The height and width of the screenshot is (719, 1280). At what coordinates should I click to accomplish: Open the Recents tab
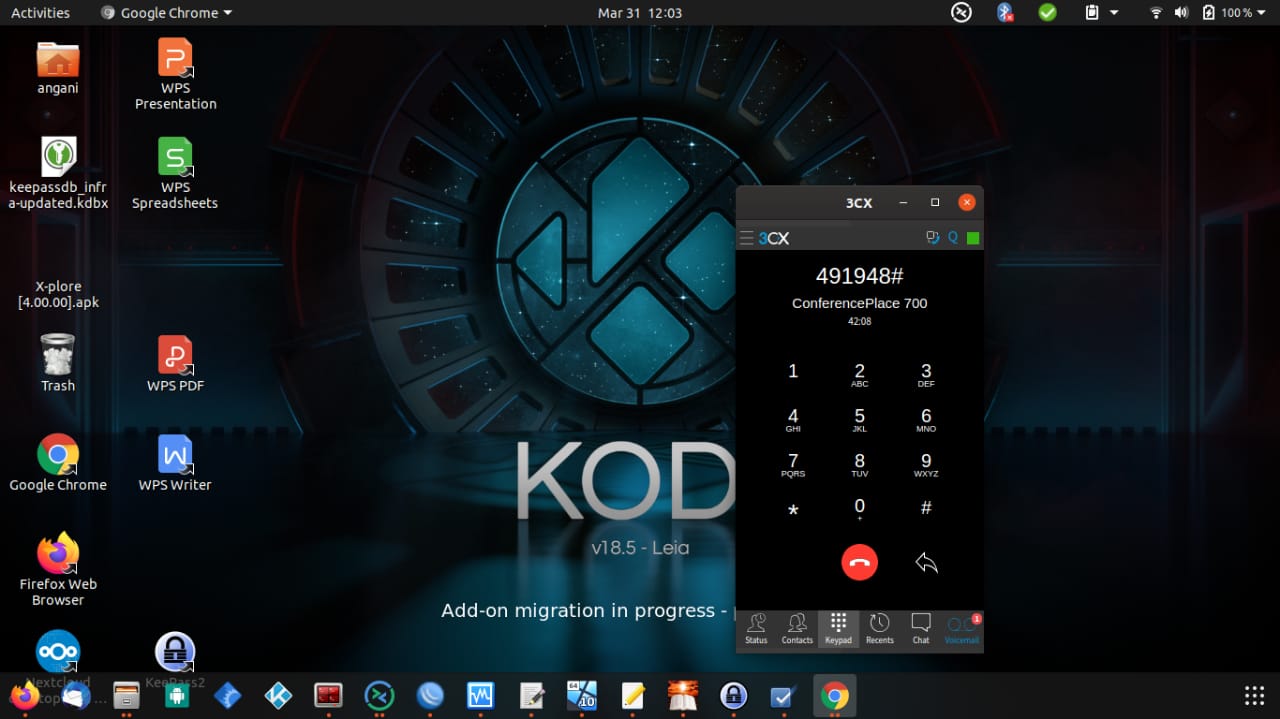[x=879, y=629]
